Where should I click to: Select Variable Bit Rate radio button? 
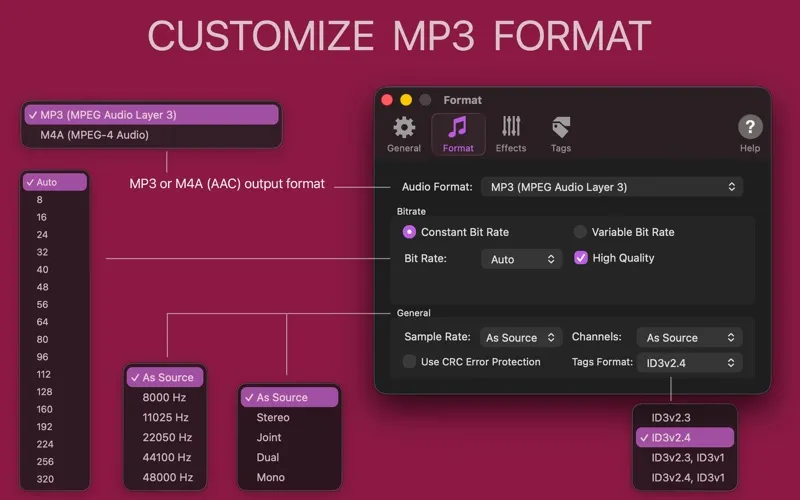click(580, 232)
